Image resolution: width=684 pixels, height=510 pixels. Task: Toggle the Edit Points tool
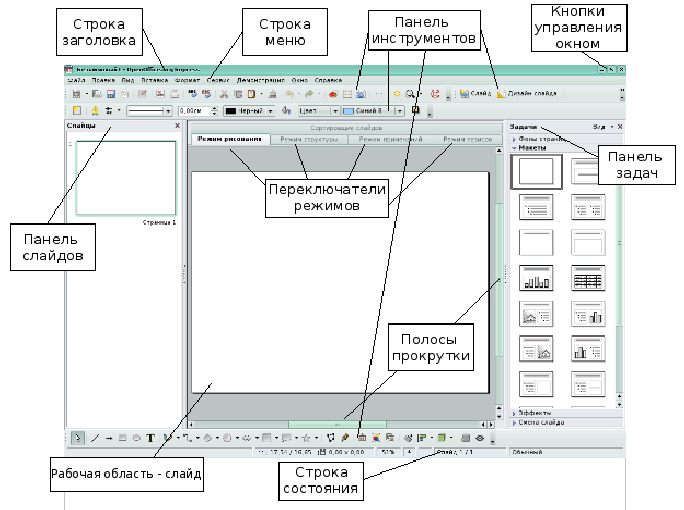(x=331, y=438)
